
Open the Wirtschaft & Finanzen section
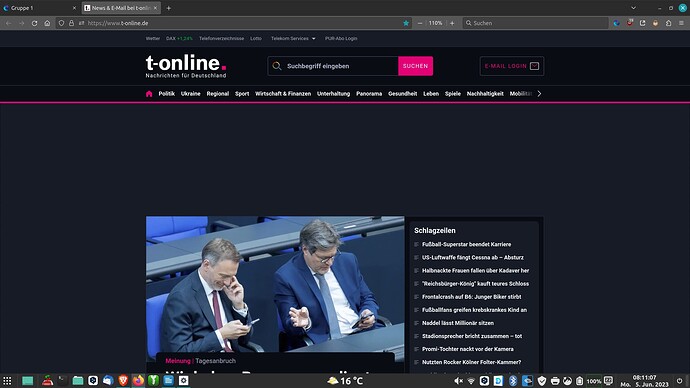tap(283, 94)
